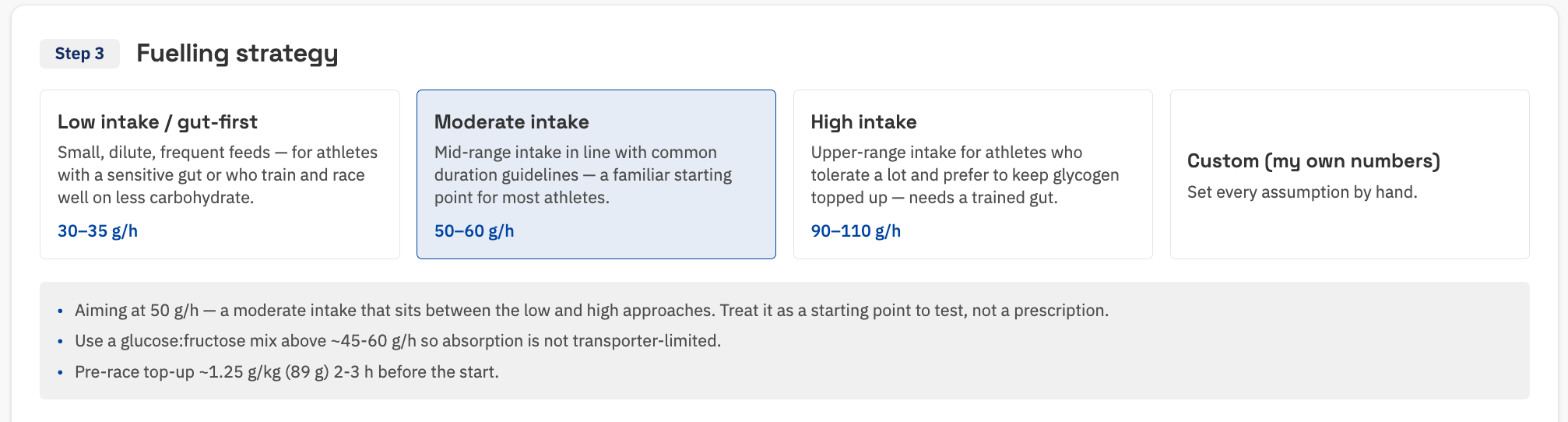Click the 'Moderate intake' title text
1568x422 pixels.
(x=512, y=122)
